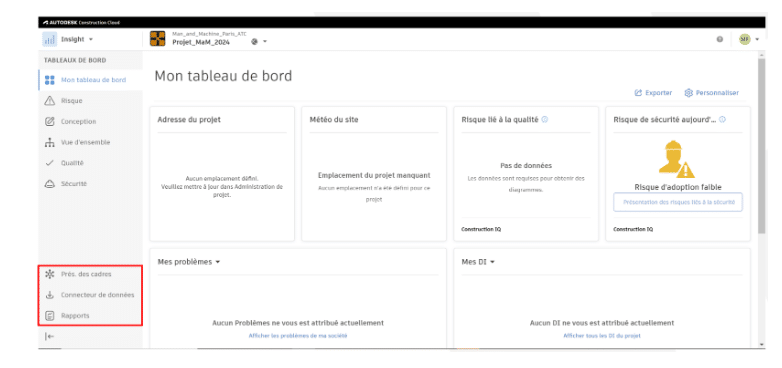Click the Pas de données message
The width and height of the screenshot is (782, 368).
[526, 166]
